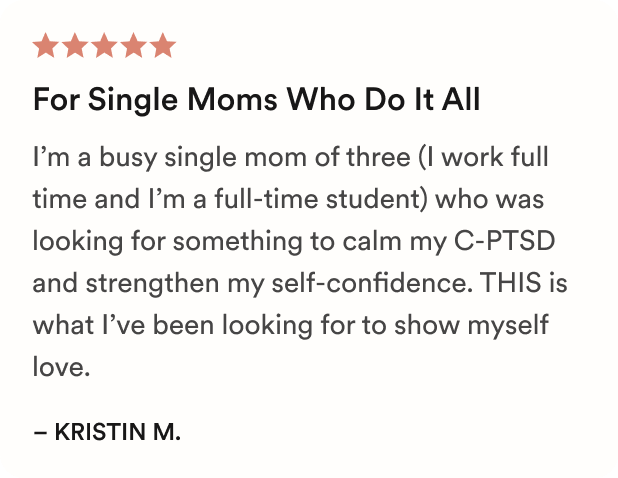Tap the fourth rating star
This screenshot has height=478, width=618.
(x=134, y=46)
